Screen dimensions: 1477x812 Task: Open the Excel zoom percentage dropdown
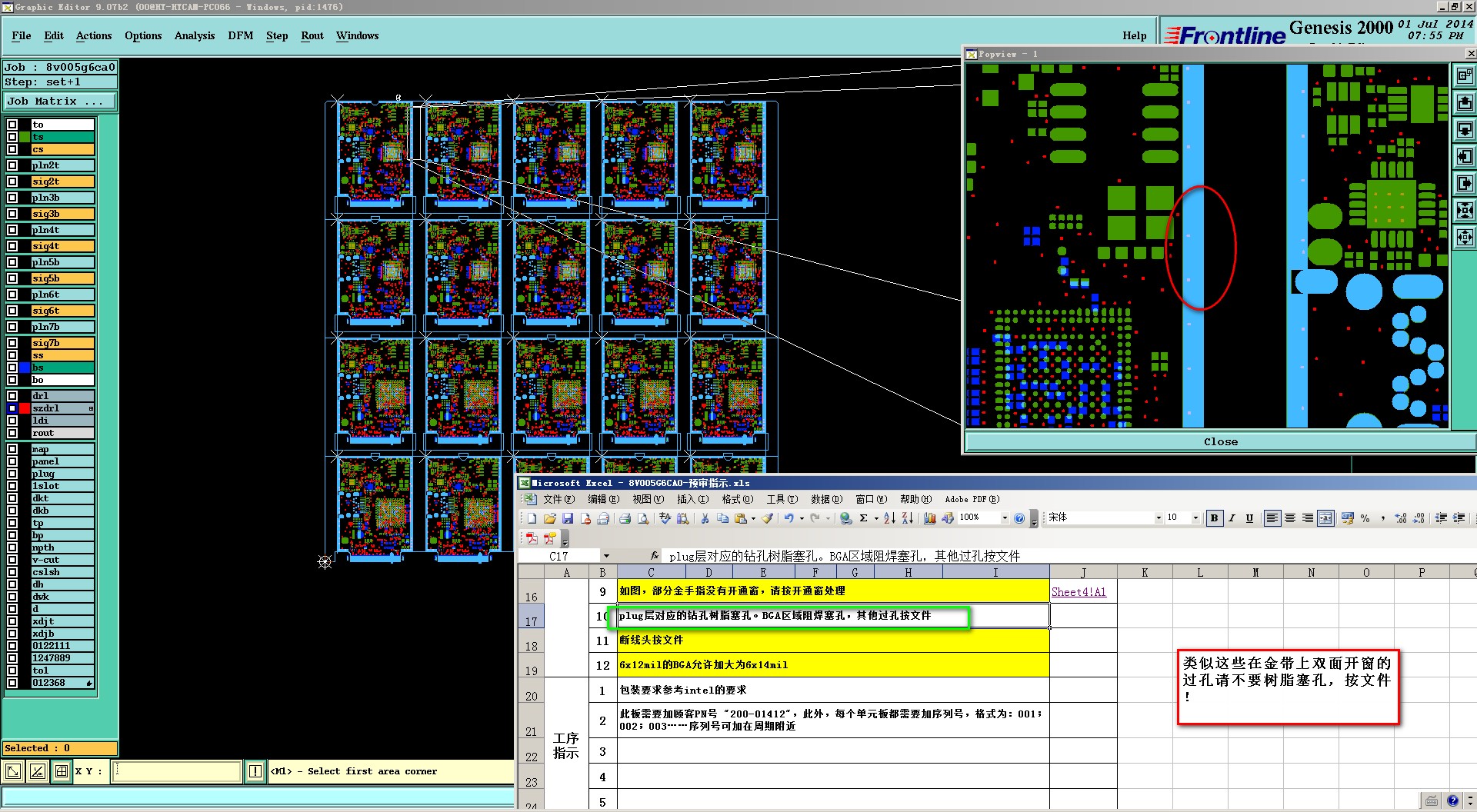click(x=1005, y=518)
